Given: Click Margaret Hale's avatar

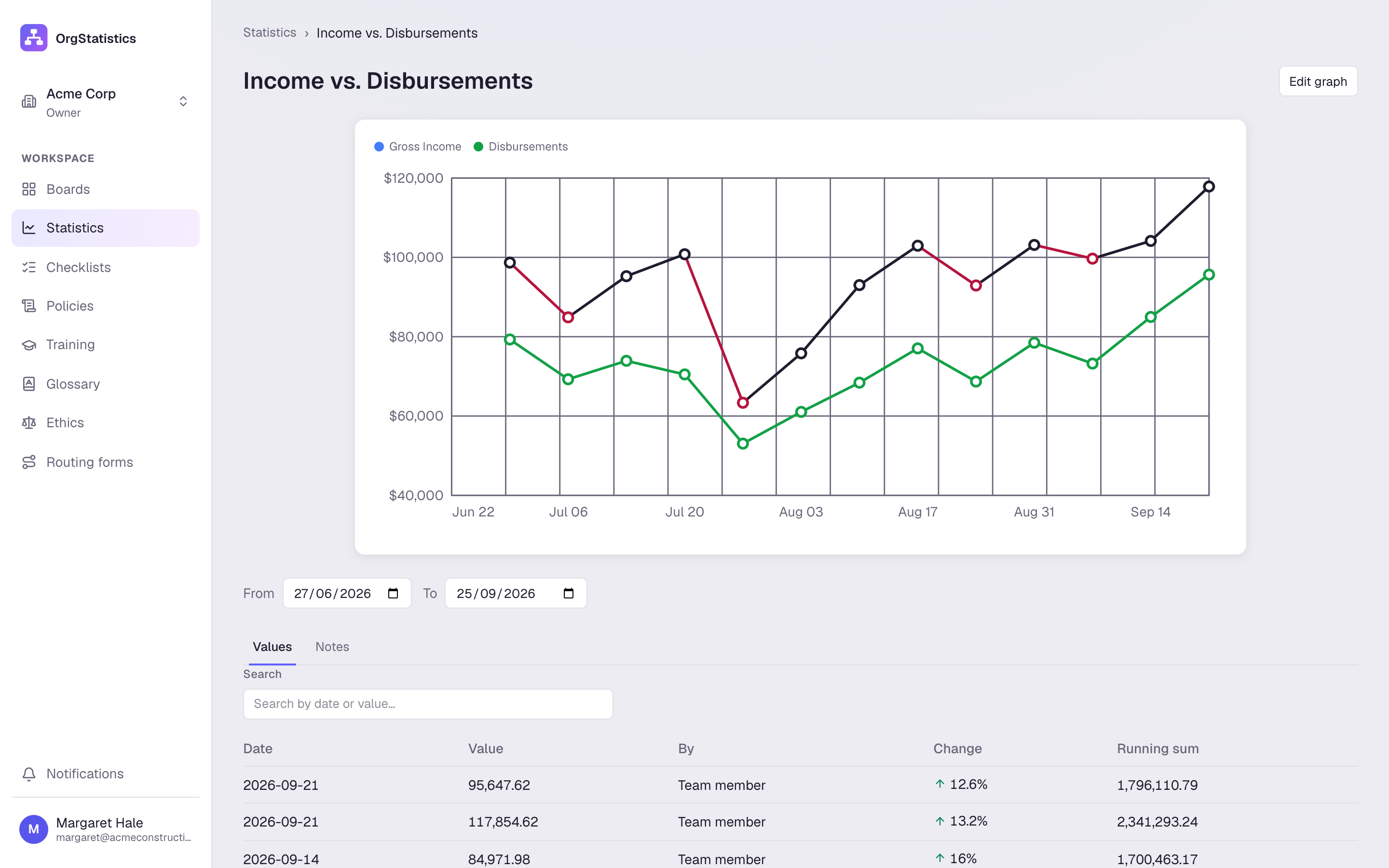Looking at the screenshot, I should click(34, 829).
